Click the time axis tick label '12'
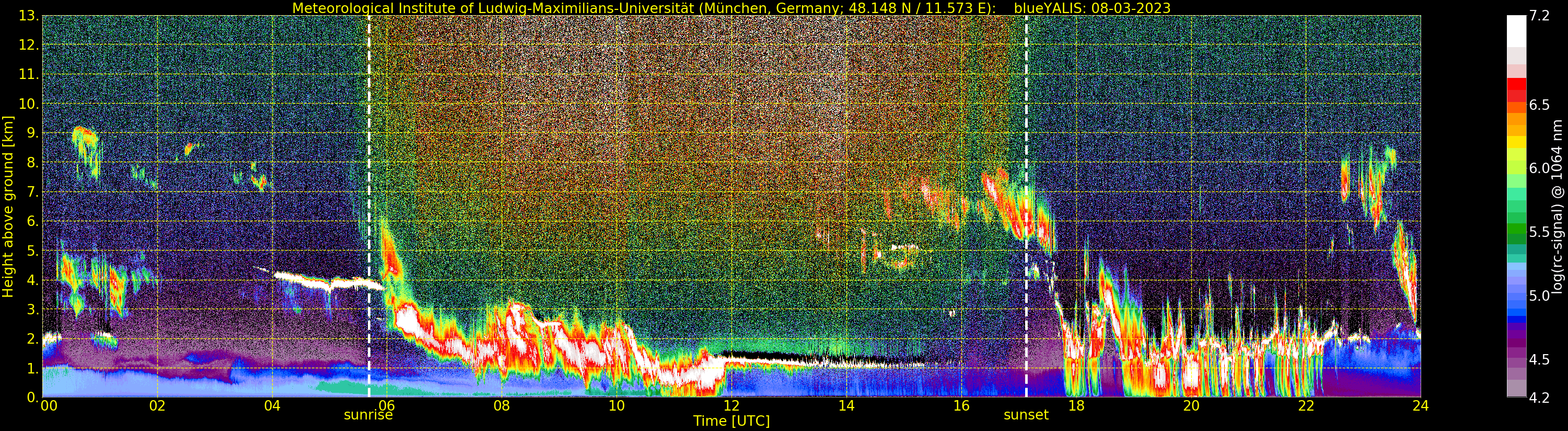The width and height of the screenshot is (1568, 431). point(731,406)
